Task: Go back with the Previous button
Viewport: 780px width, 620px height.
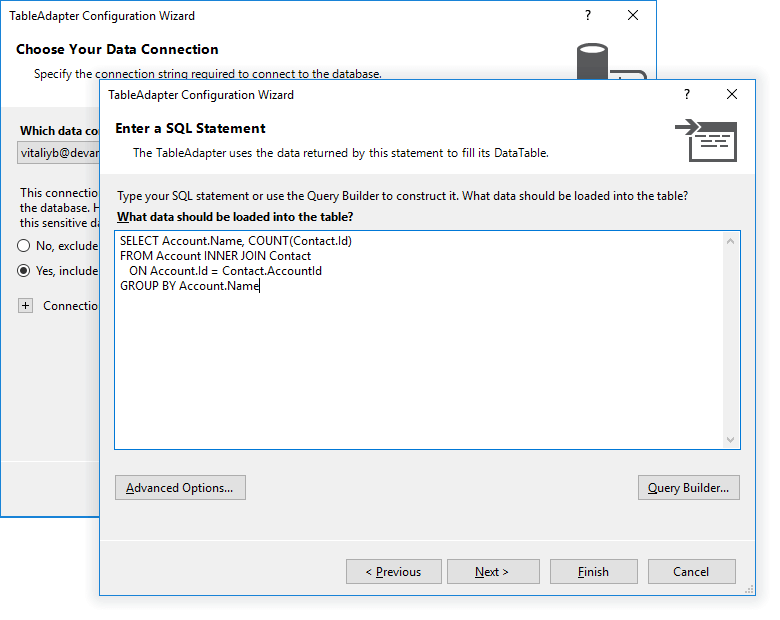Action: (x=393, y=572)
